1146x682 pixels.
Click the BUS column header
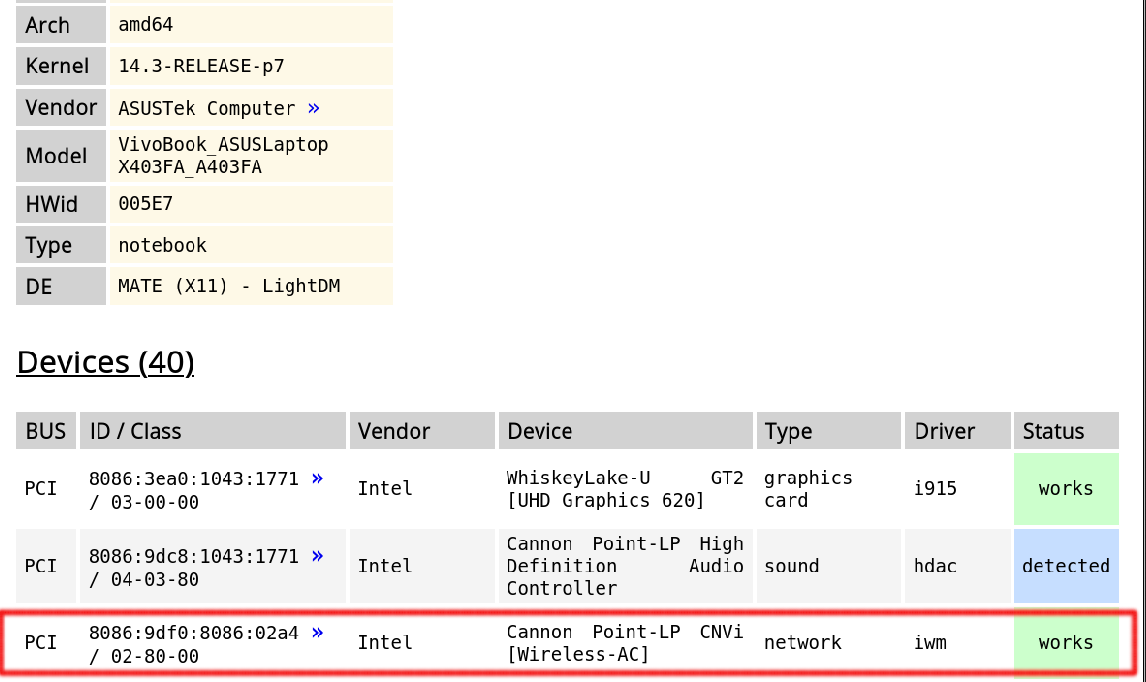(x=45, y=431)
